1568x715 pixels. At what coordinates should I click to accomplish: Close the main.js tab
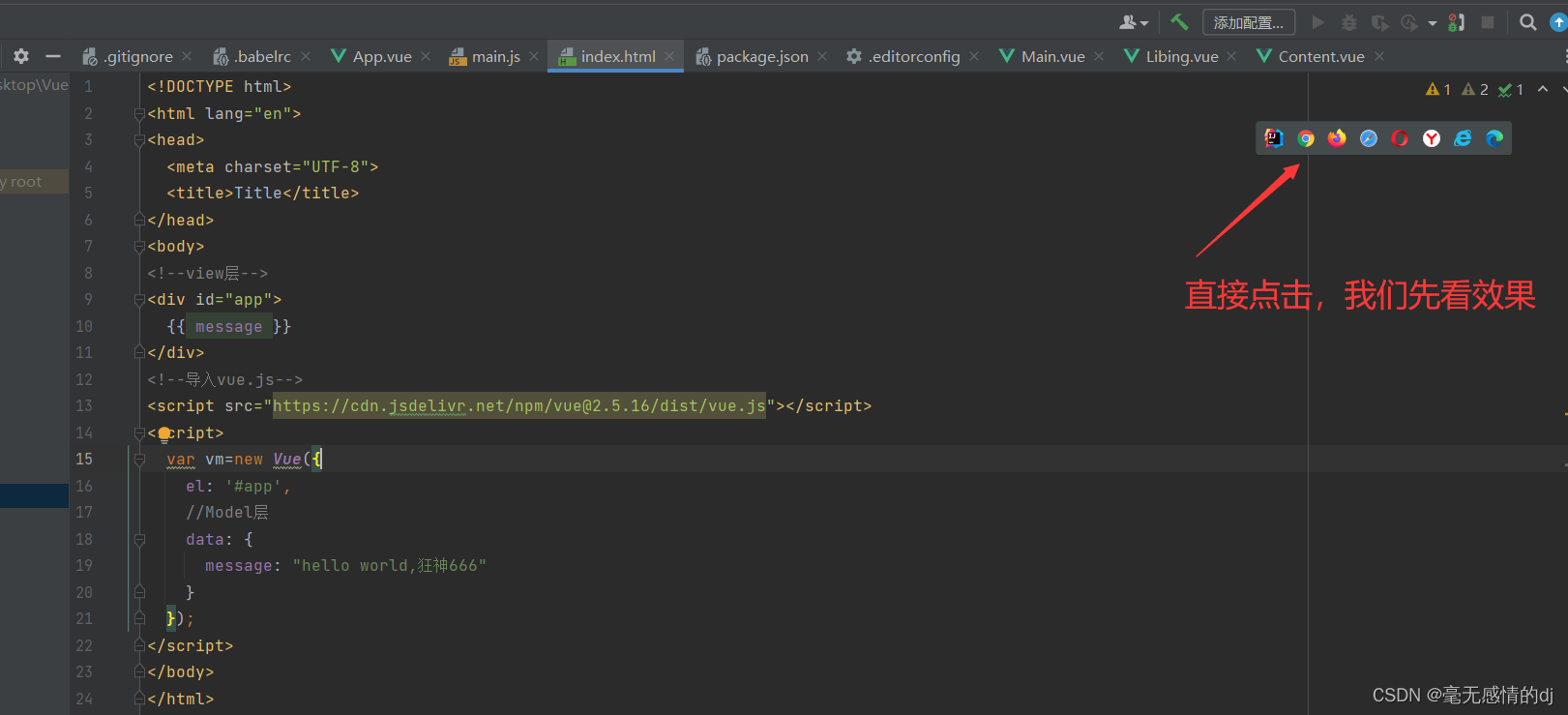[534, 56]
